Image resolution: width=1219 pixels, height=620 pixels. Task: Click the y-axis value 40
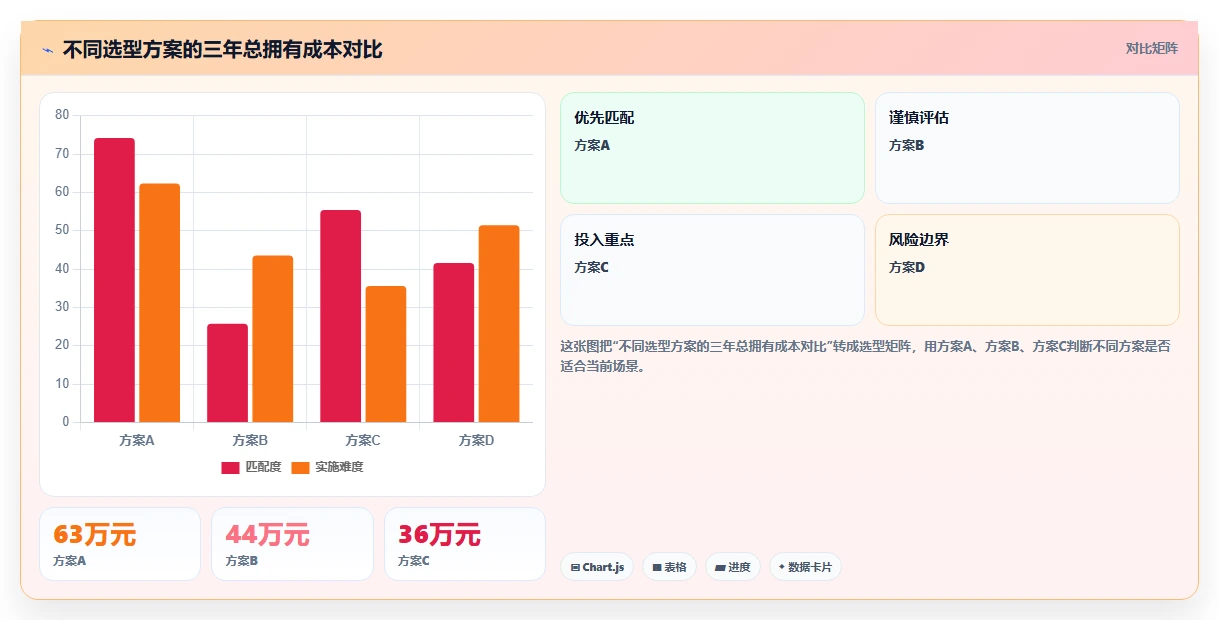point(62,269)
